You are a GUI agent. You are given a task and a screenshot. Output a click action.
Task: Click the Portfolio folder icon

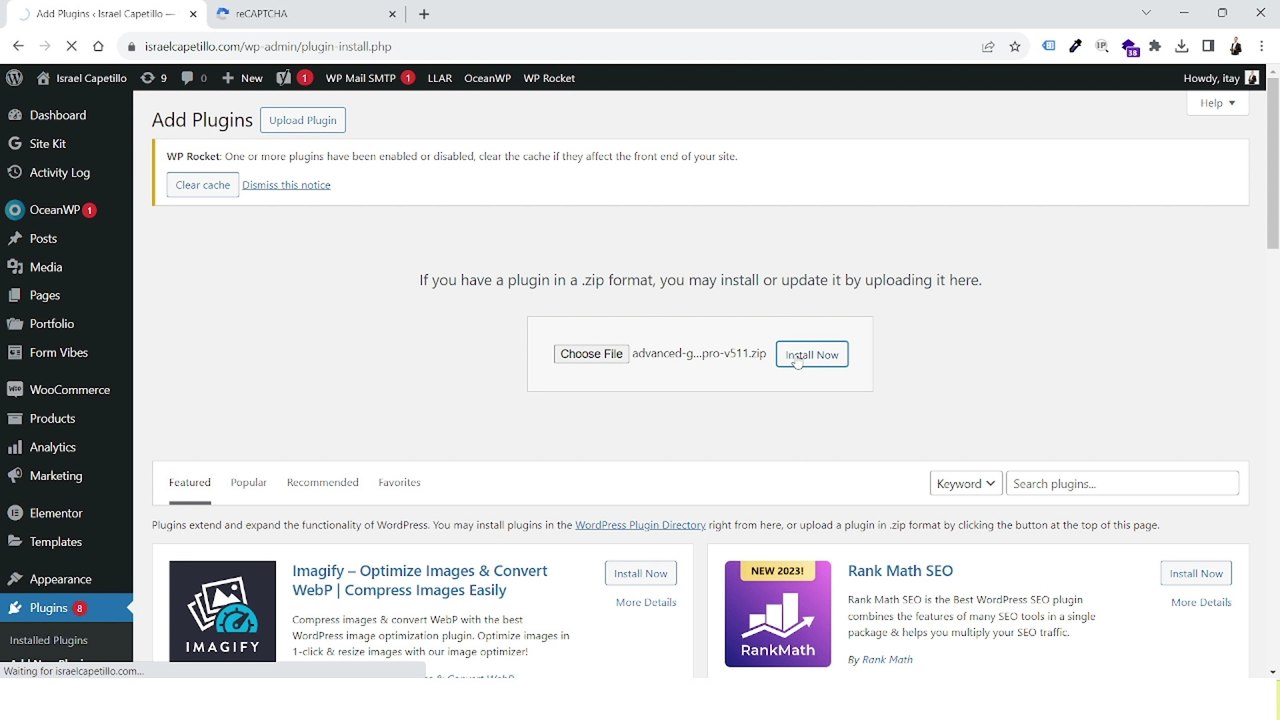(15, 324)
